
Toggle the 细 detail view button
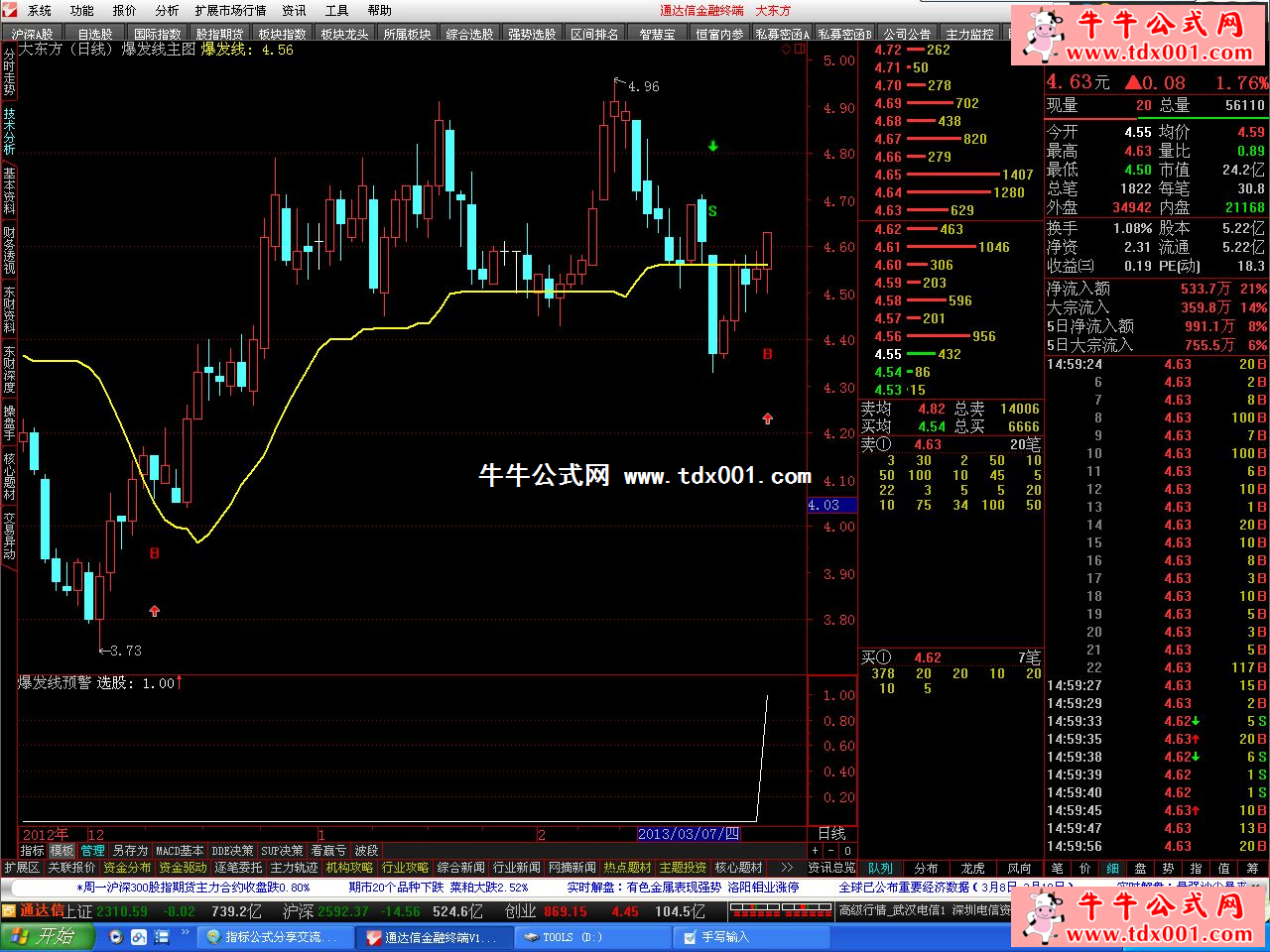click(x=1113, y=868)
